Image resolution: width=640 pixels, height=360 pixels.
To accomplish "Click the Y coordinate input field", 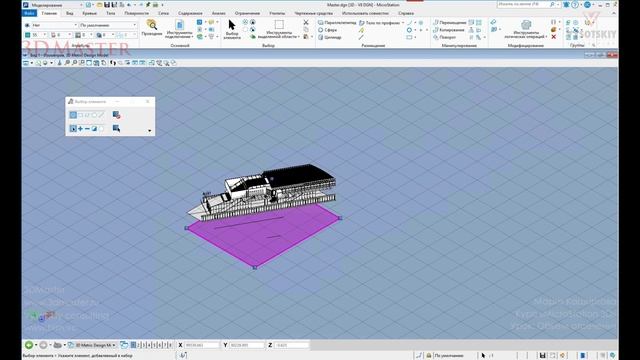I will (247, 345).
